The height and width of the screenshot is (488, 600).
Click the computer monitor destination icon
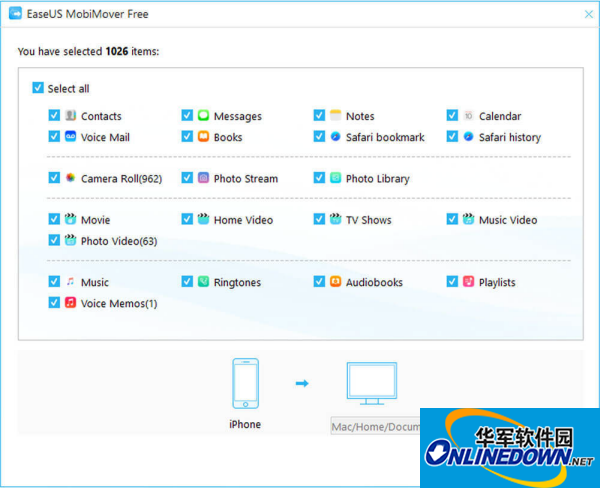pos(372,384)
